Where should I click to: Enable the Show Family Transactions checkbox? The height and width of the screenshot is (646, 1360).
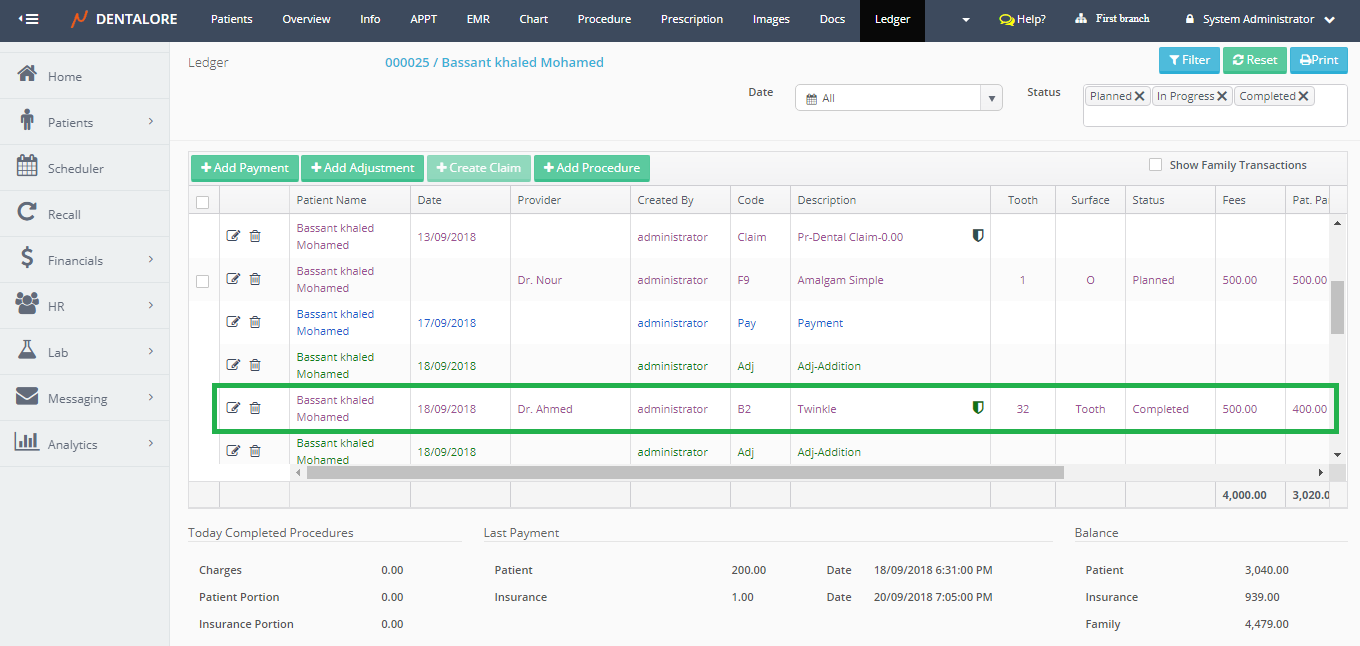click(x=1156, y=165)
